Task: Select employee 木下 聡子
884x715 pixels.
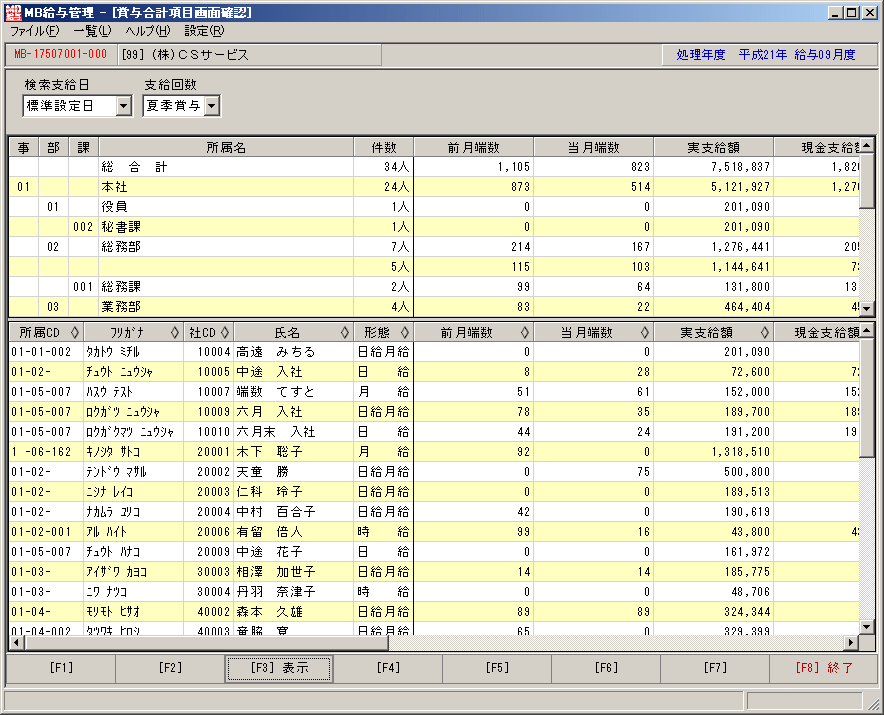Action: coord(434,452)
